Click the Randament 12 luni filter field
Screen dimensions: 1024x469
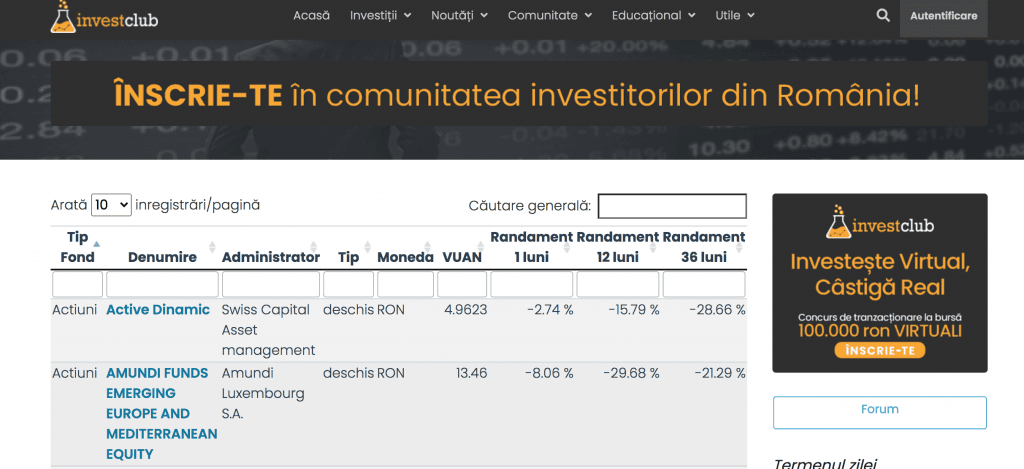[x=618, y=285]
